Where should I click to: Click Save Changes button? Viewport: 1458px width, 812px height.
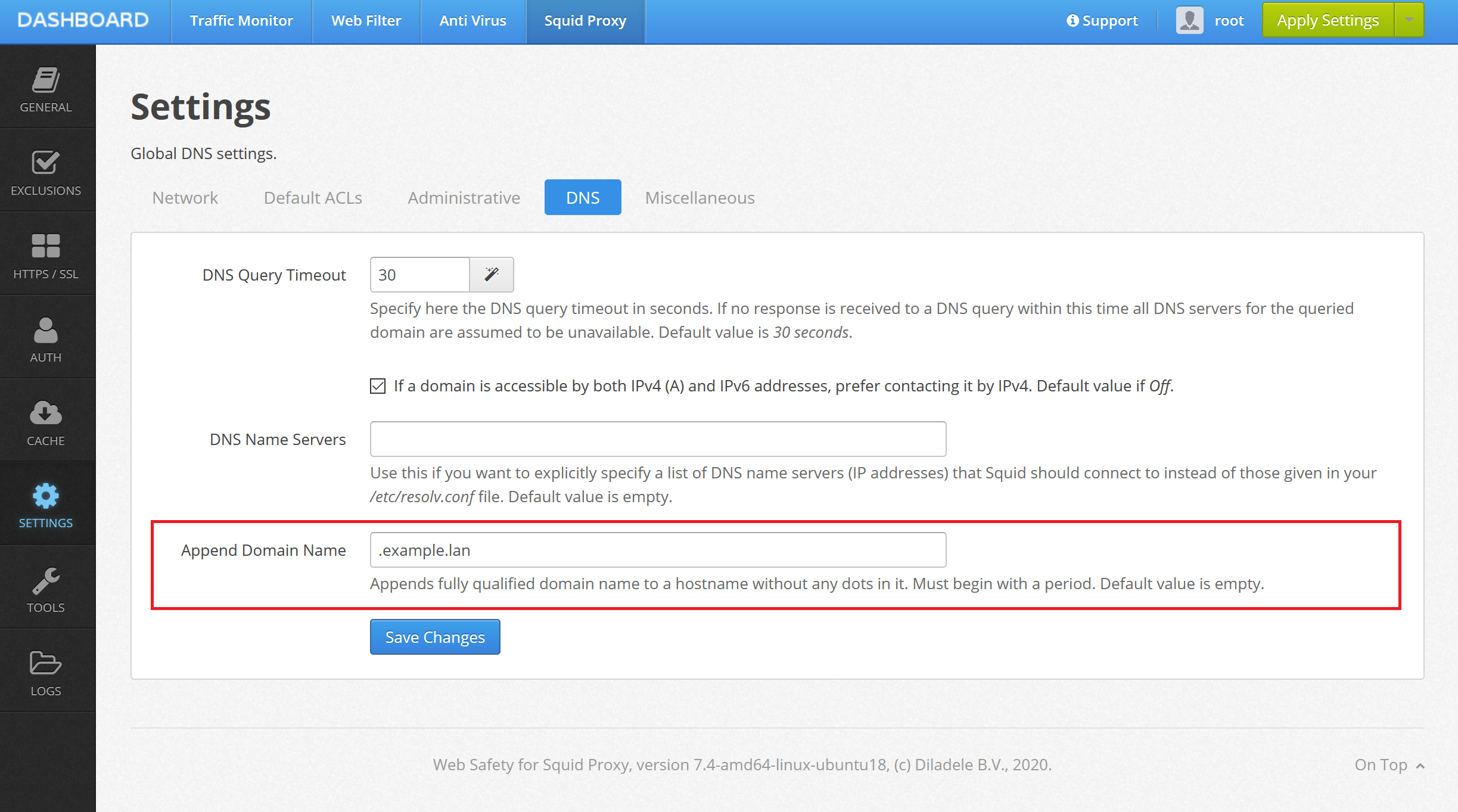435,637
